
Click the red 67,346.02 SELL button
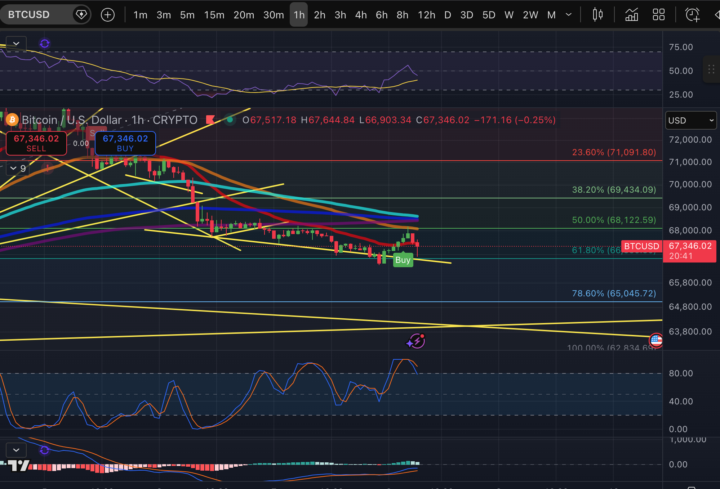[x=36, y=143]
